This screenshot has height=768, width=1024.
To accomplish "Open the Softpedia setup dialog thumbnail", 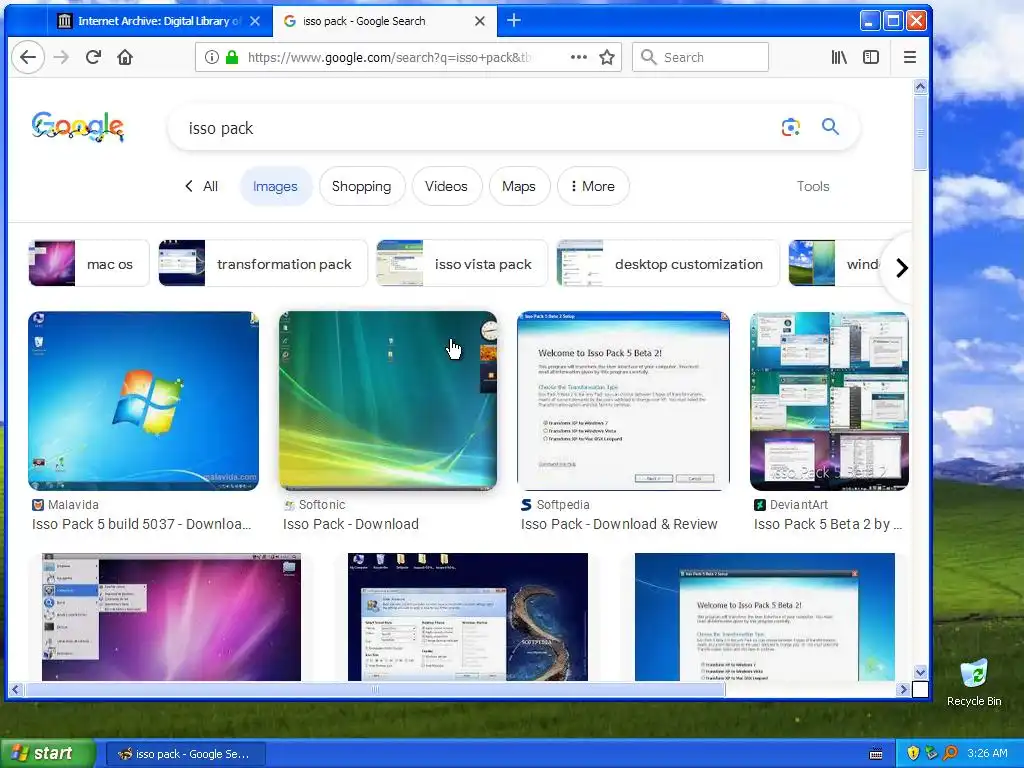I will pyautogui.click(x=623, y=401).
